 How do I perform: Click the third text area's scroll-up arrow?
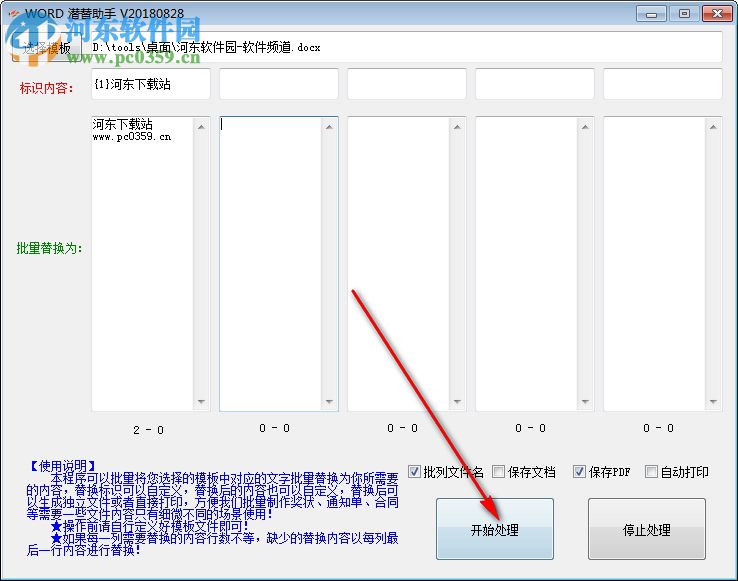[457, 127]
